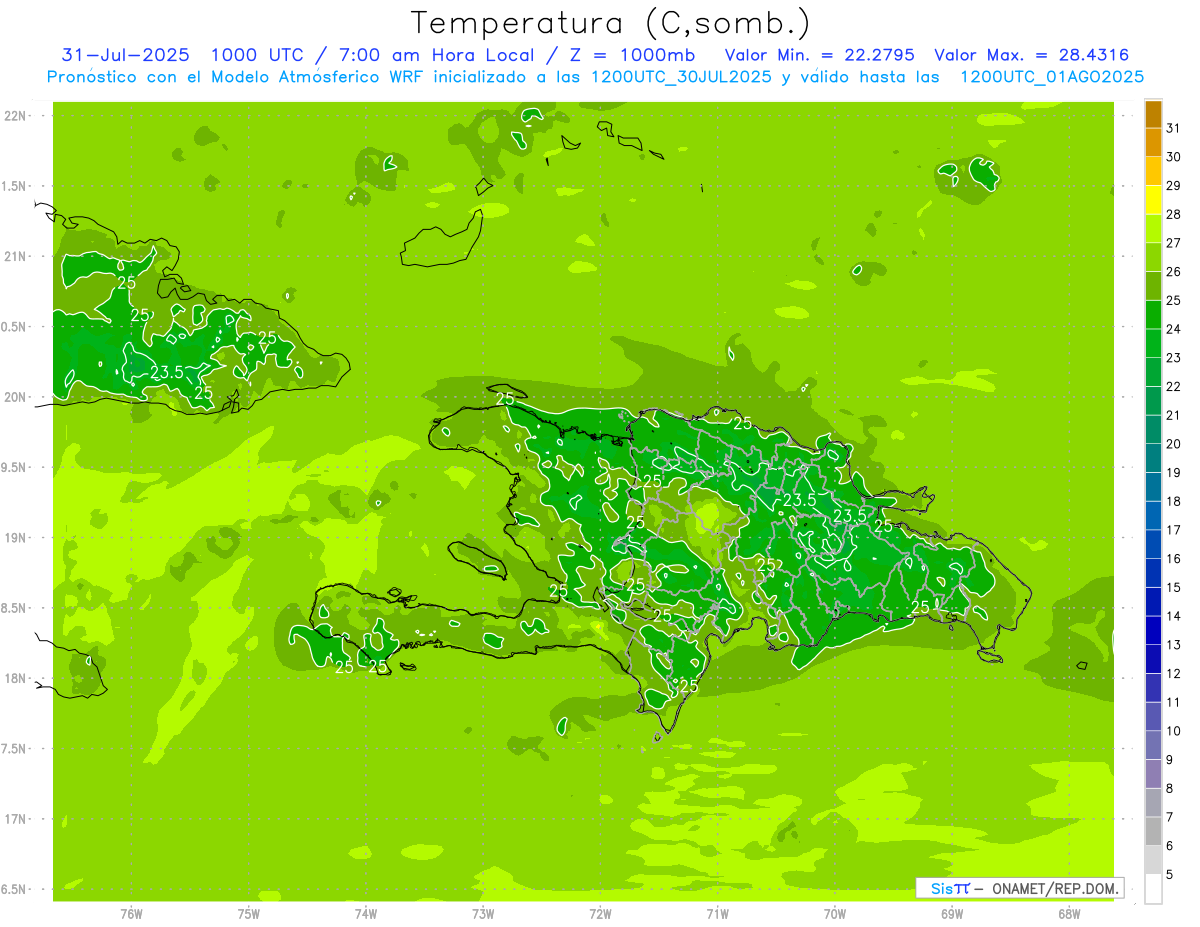Click the "Valor Min. = 22.2795" value
The width and height of the screenshot is (1200, 927).
(x=820, y=55)
